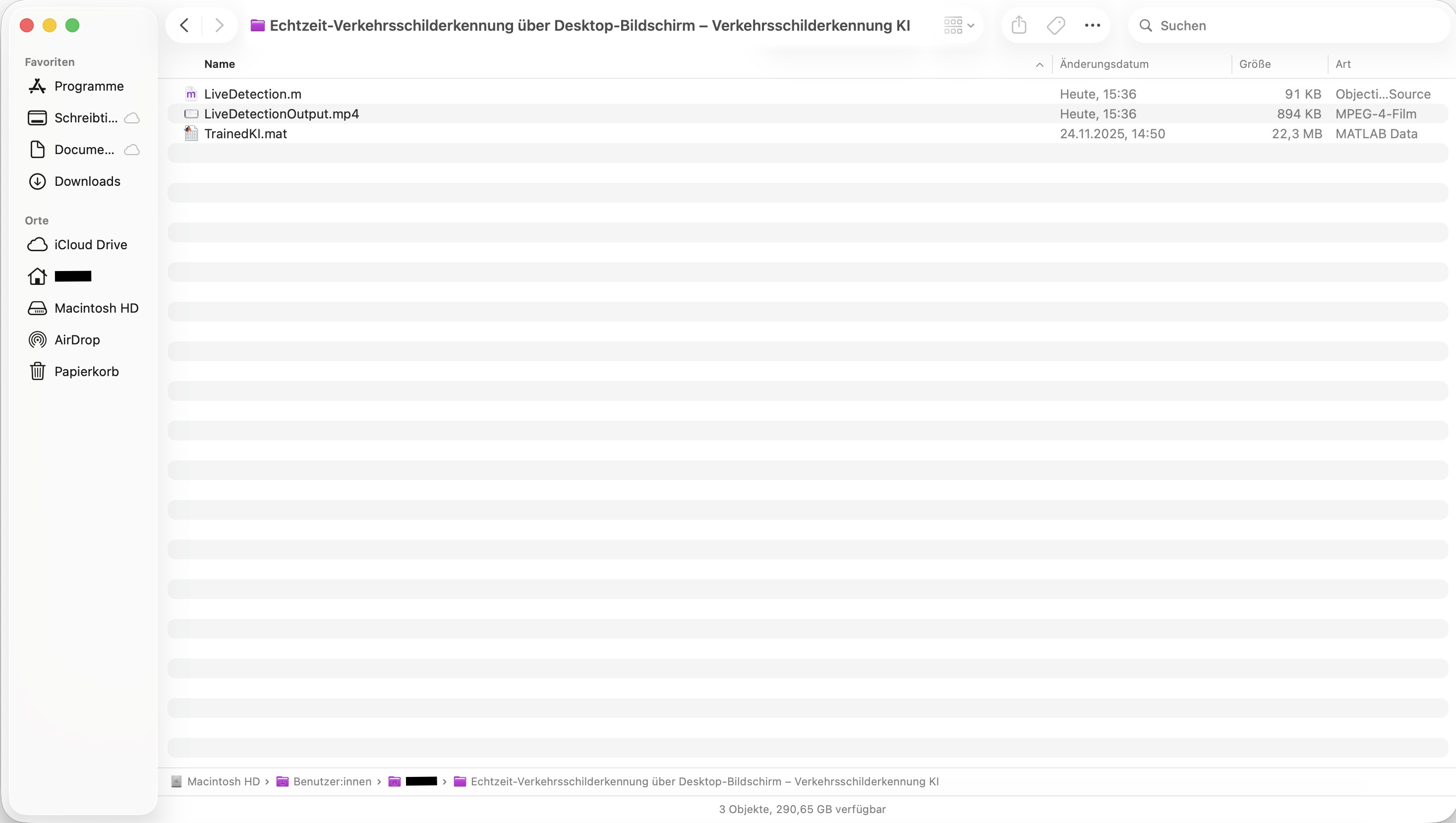Sort by Größe column header
Screen dimensions: 1456x823
pyautogui.click(x=1255, y=64)
